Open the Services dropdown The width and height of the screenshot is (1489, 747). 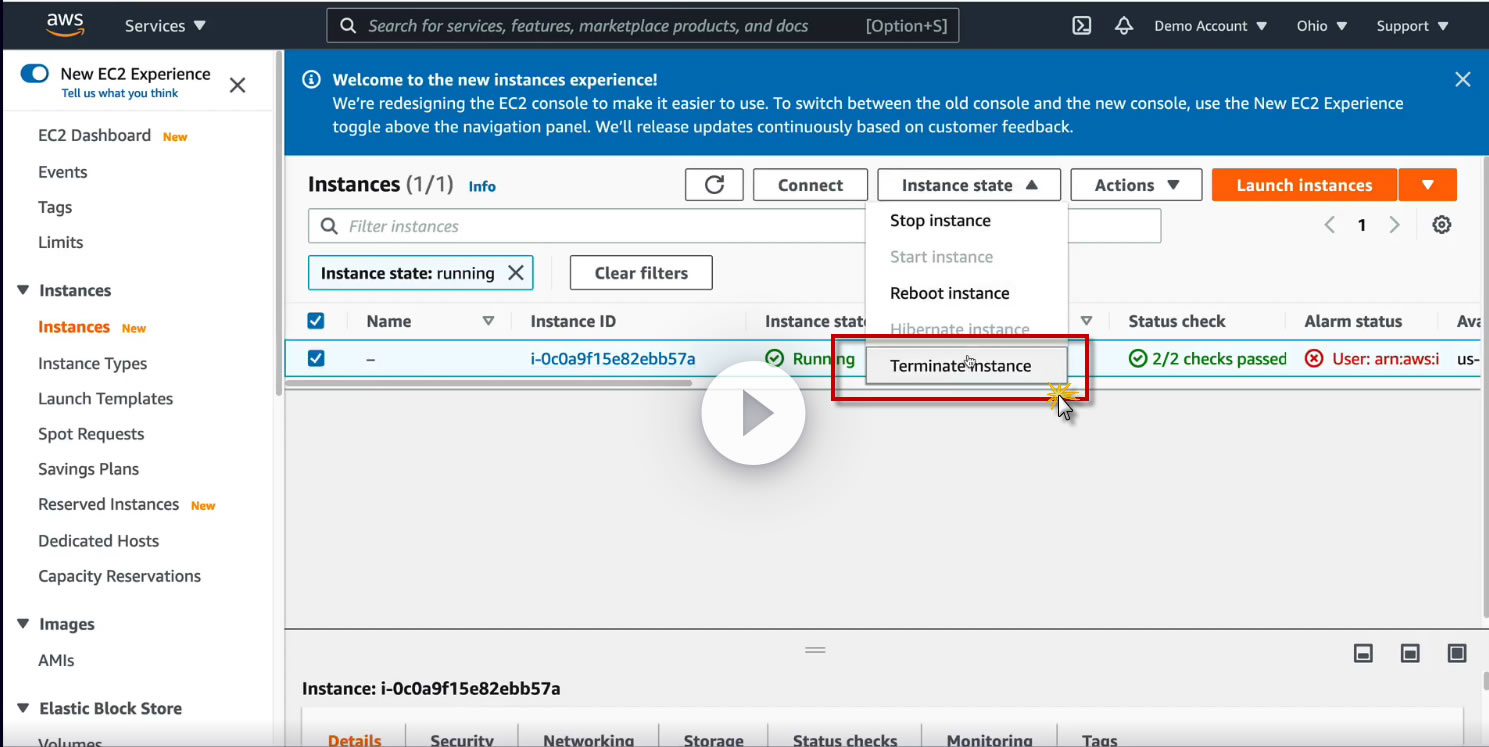[x=165, y=26]
